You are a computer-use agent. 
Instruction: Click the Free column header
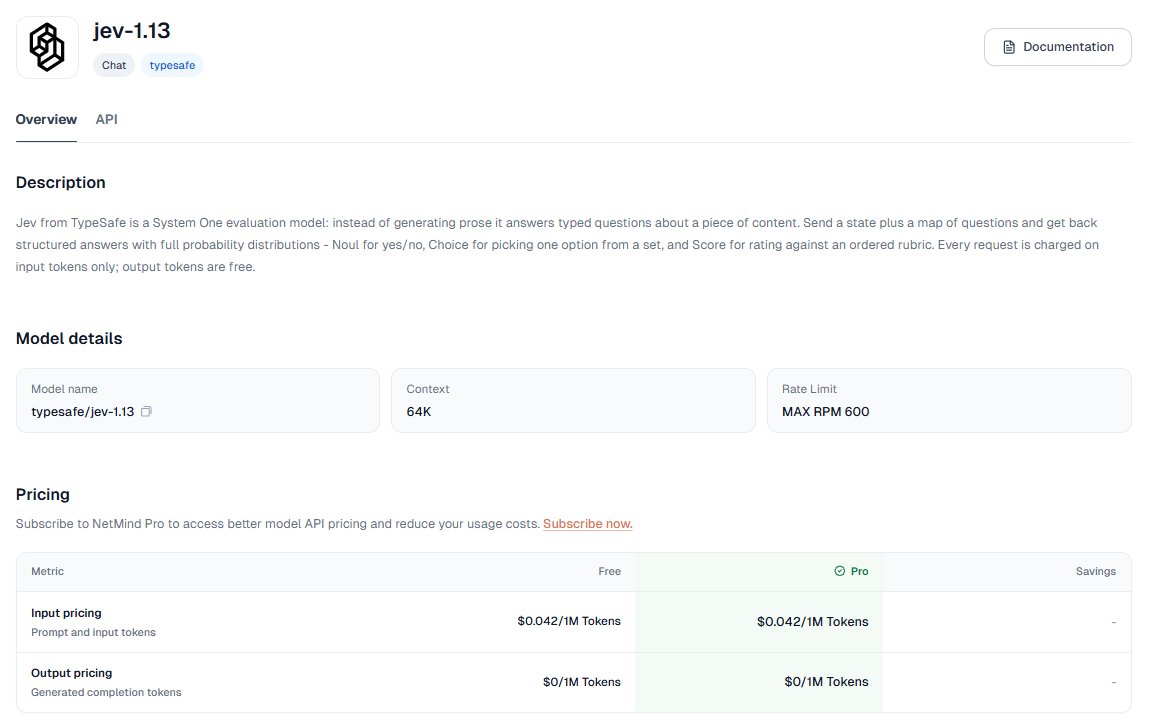point(610,571)
